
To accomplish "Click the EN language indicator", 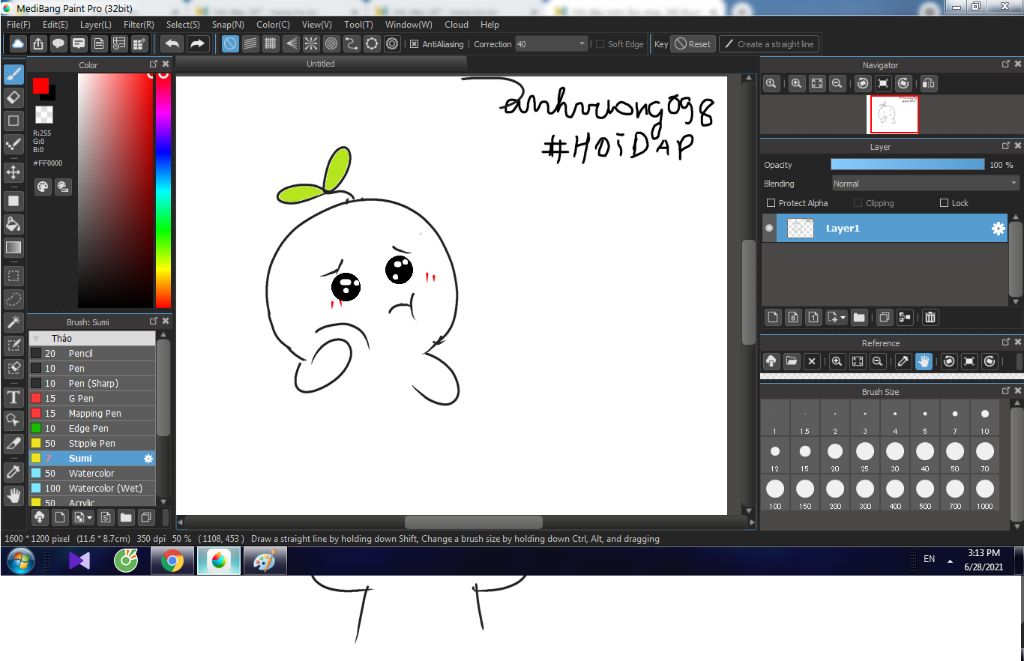I will (929, 559).
